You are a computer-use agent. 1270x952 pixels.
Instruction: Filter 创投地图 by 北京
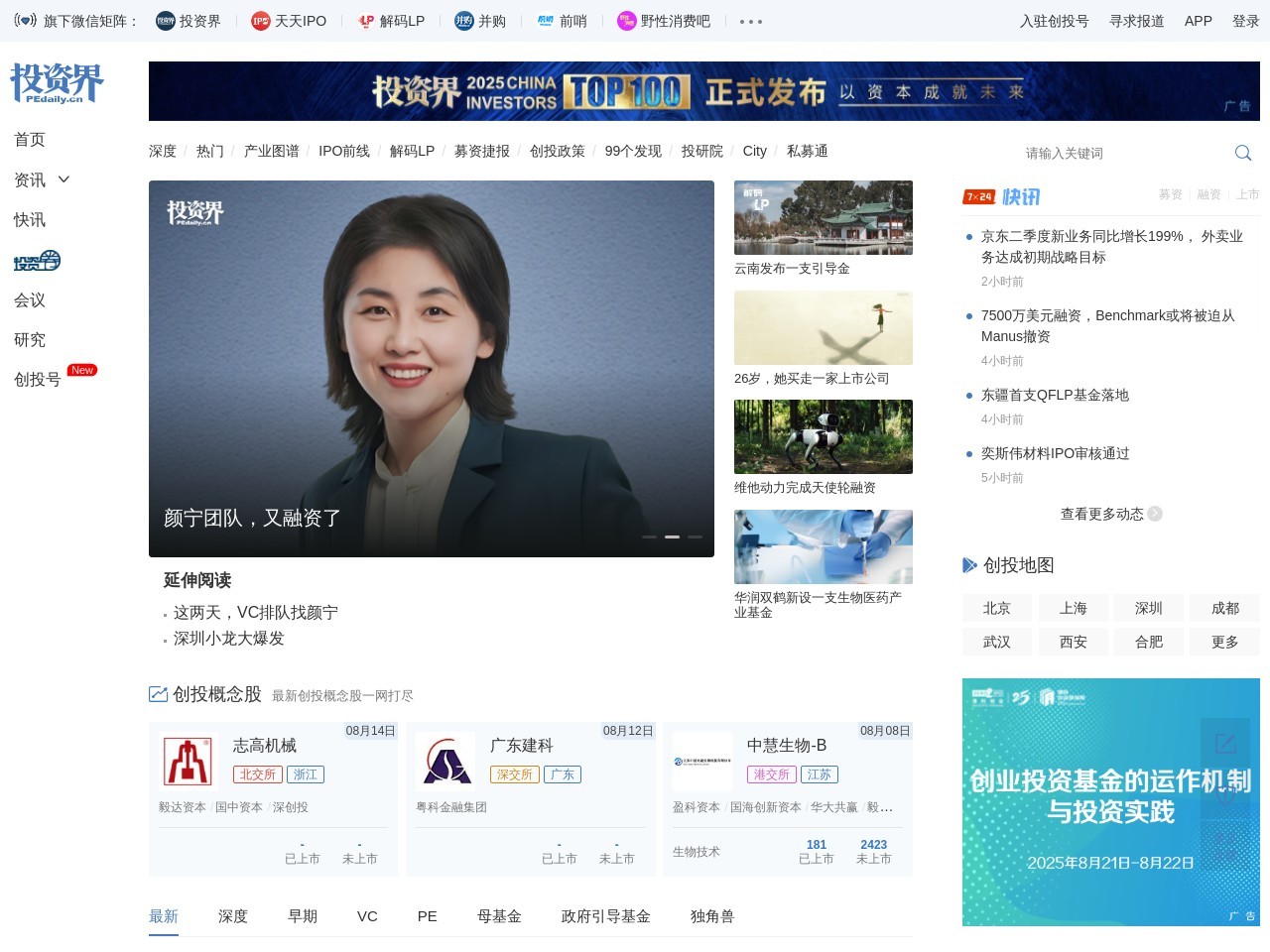pos(997,608)
